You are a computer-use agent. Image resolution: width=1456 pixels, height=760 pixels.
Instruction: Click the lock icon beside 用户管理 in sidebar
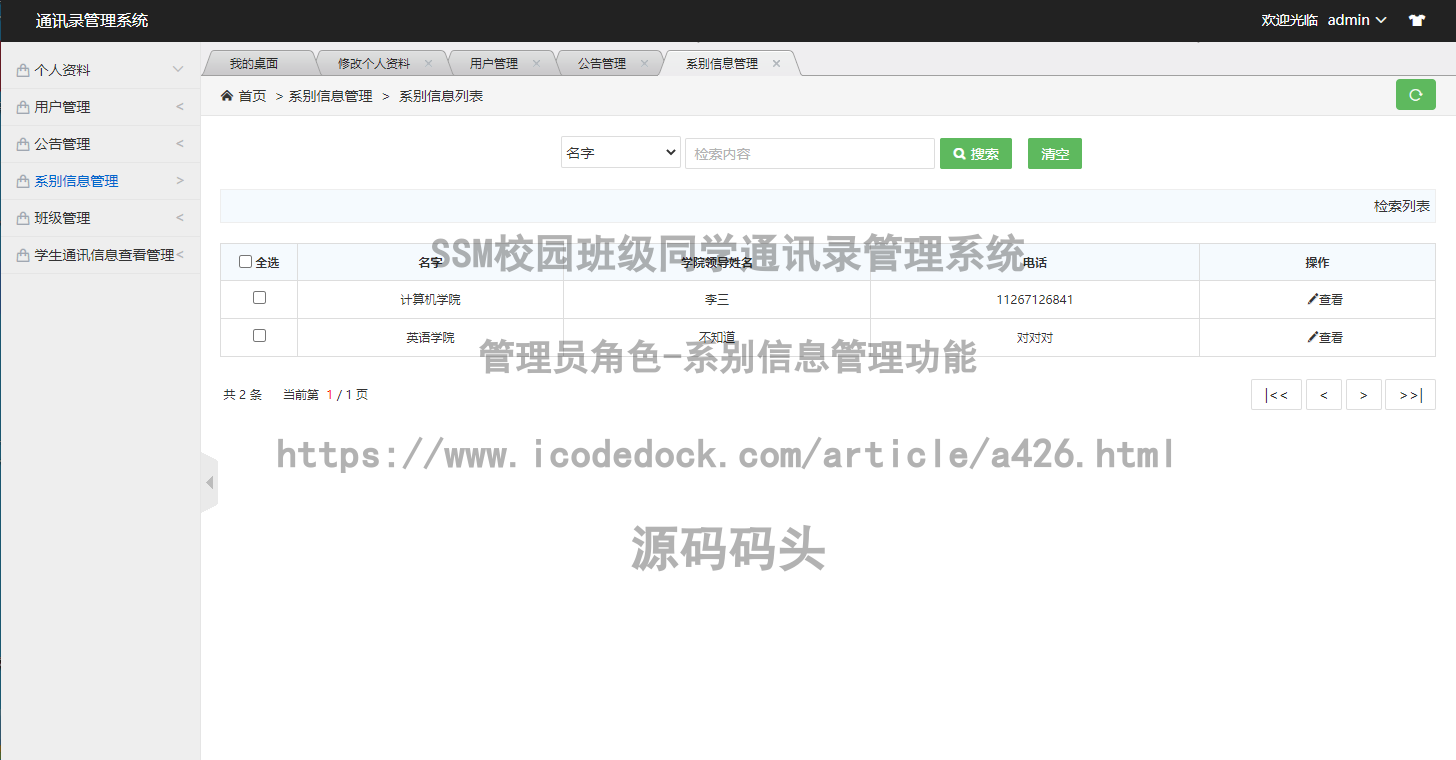tap(21, 106)
